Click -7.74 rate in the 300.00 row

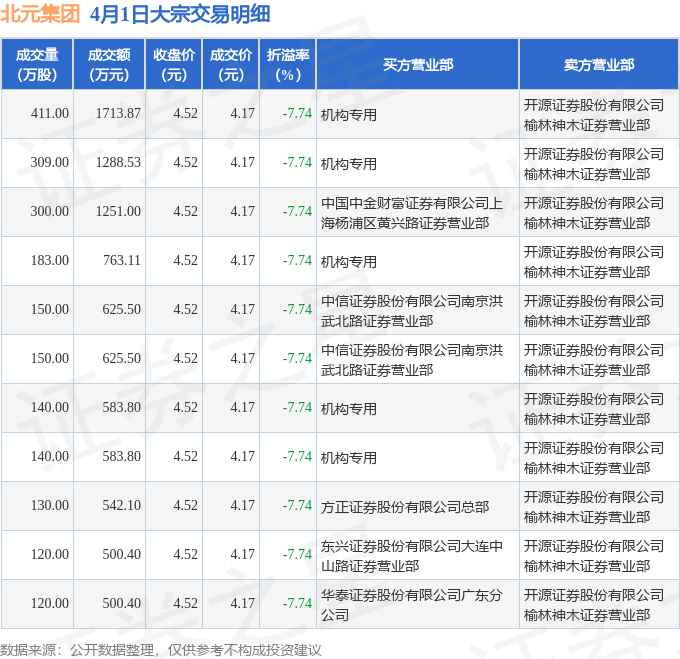pos(297,212)
